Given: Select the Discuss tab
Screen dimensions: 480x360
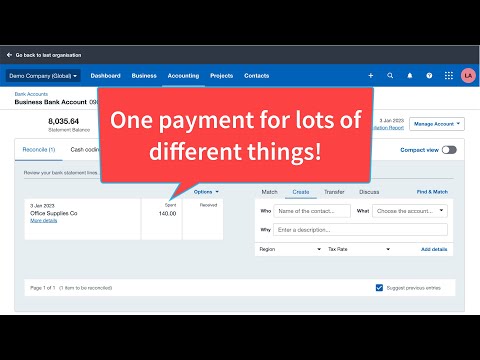Looking at the screenshot, I should click(x=369, y=192).
